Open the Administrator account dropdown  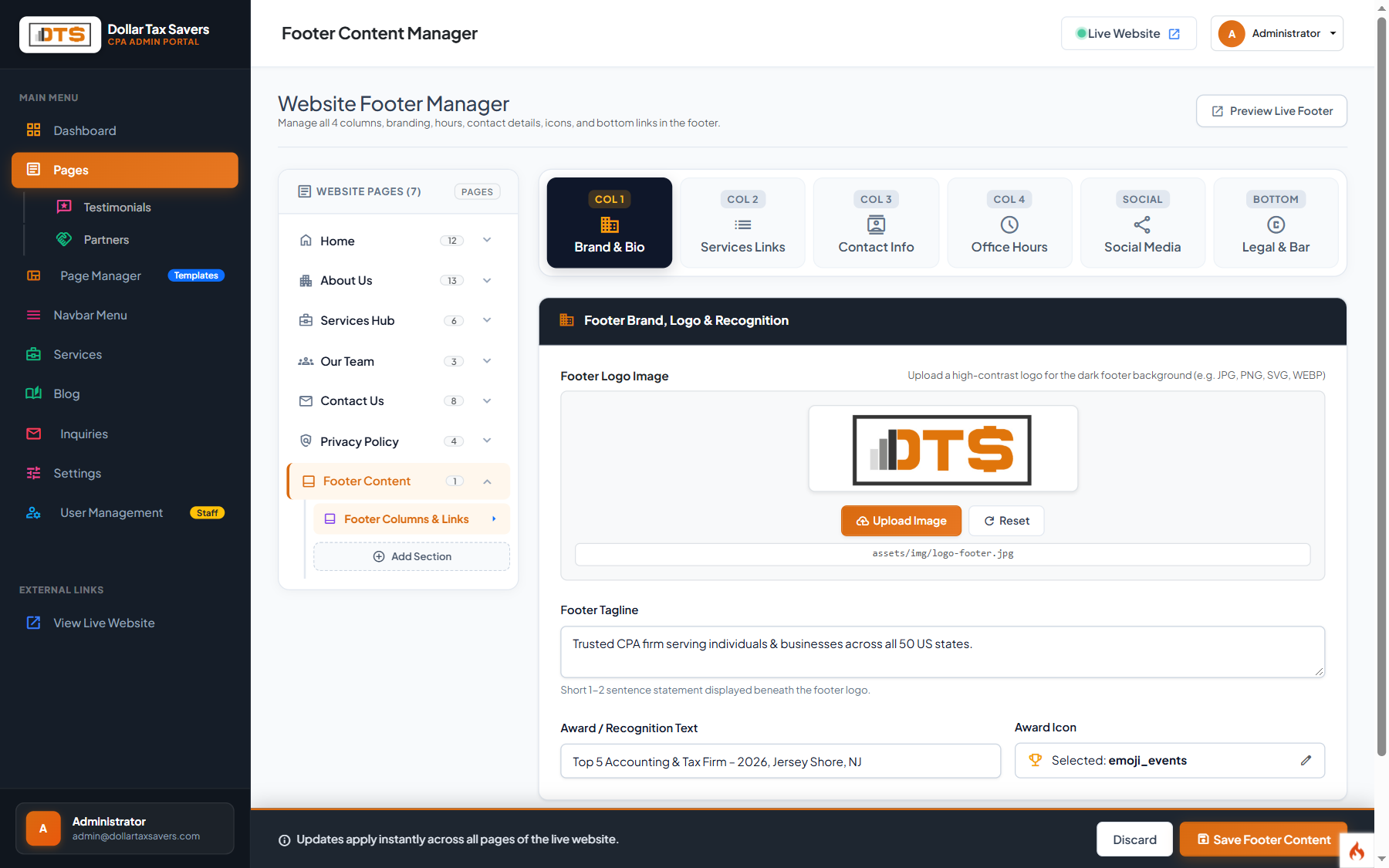point(1276,33)
